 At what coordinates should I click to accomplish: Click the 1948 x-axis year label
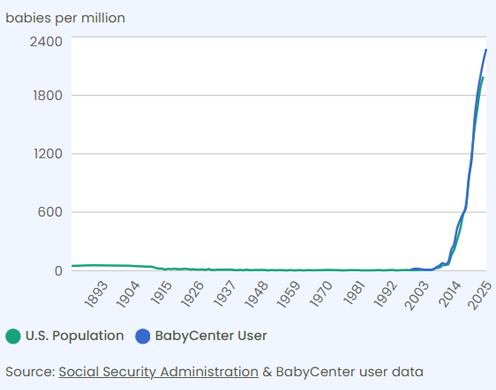tap(256, 294)
